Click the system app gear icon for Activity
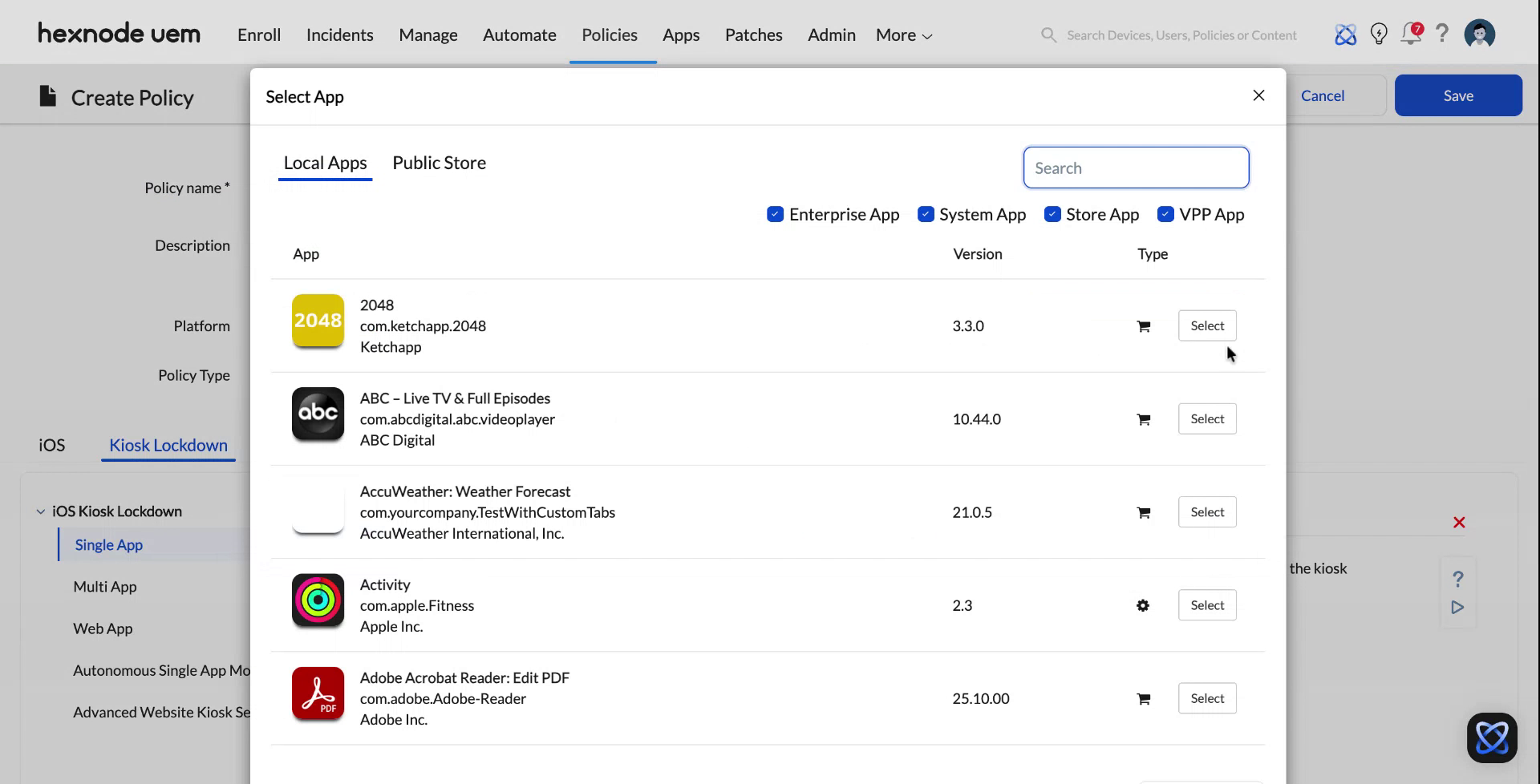The width and height of the screenshot is (1540, 784). [1142, 605]
